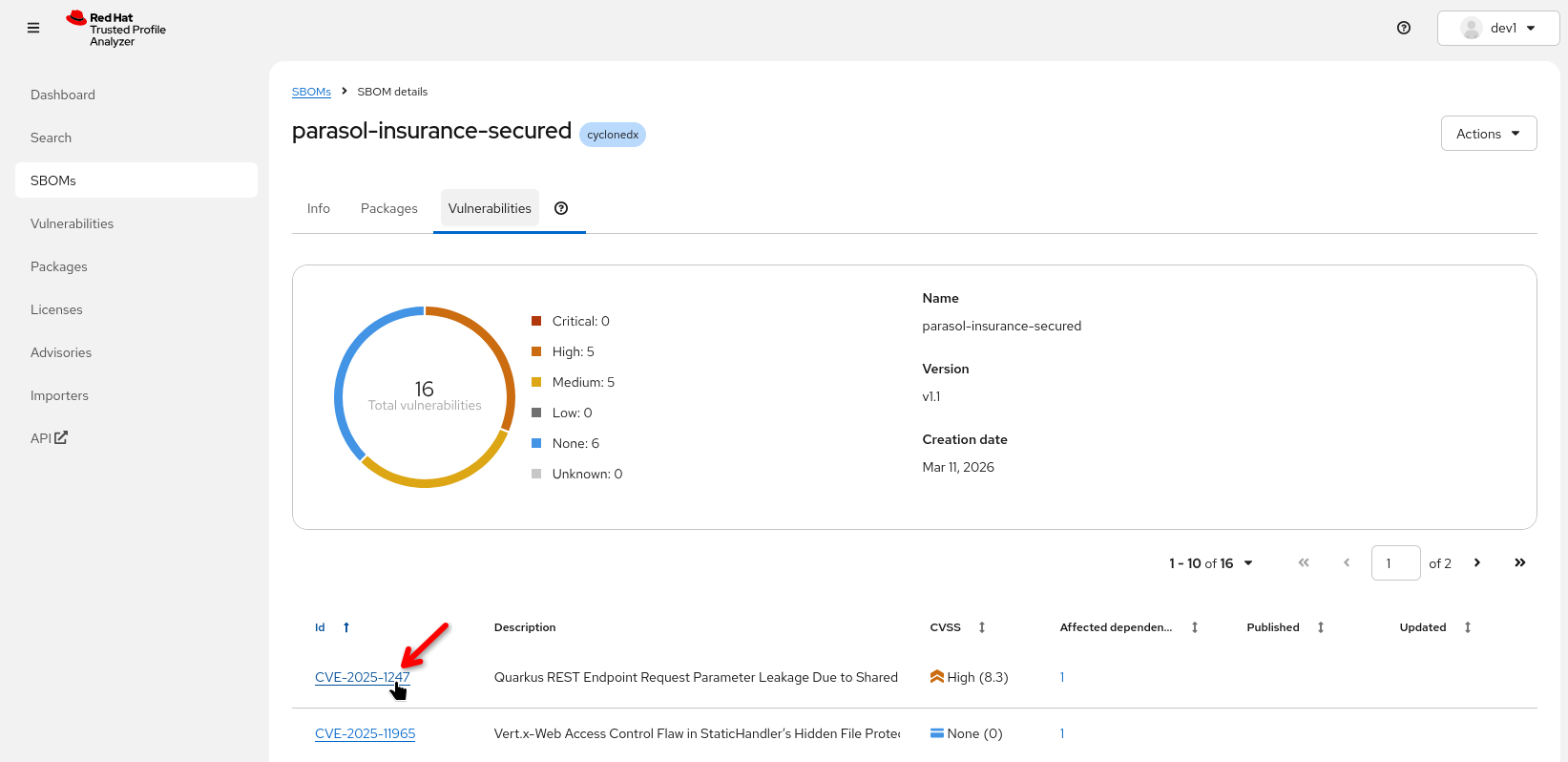The width and height of the screenshot is (1568, 762).
Task: Open the Actions dropdown
Action: [x=1488, y=134]
